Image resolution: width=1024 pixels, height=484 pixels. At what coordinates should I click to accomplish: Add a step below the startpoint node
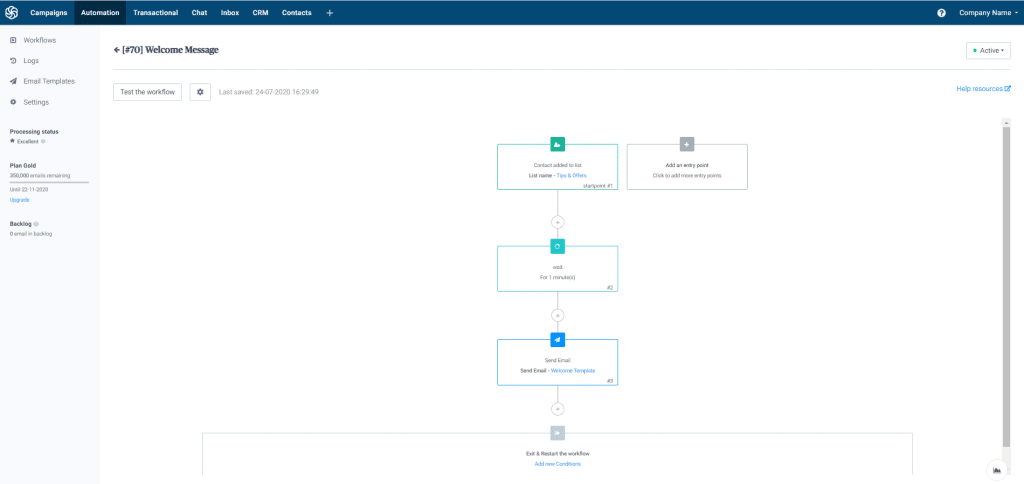(x=557, y=222)
